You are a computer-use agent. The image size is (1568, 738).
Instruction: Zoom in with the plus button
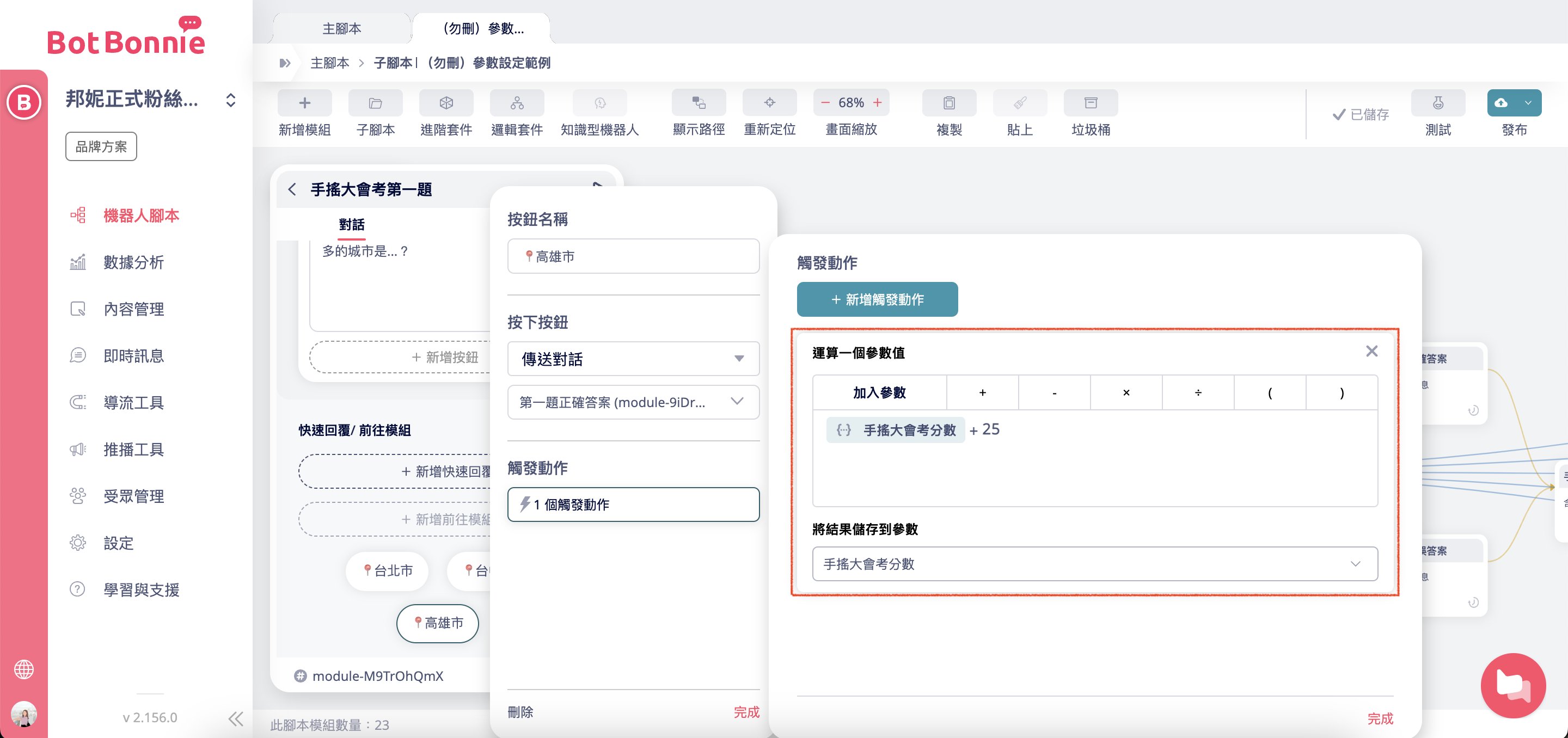click(x=877, y=103)
